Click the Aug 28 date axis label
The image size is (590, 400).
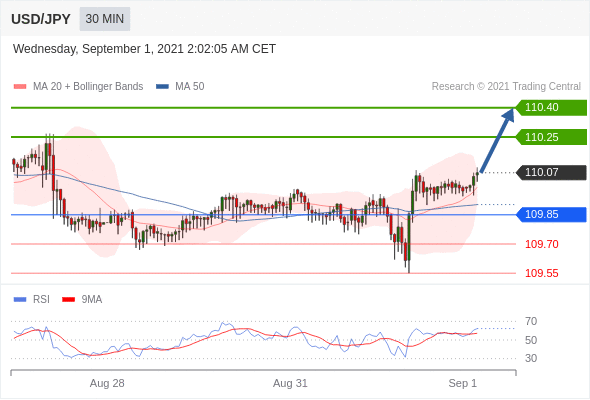tap(107, 383)
